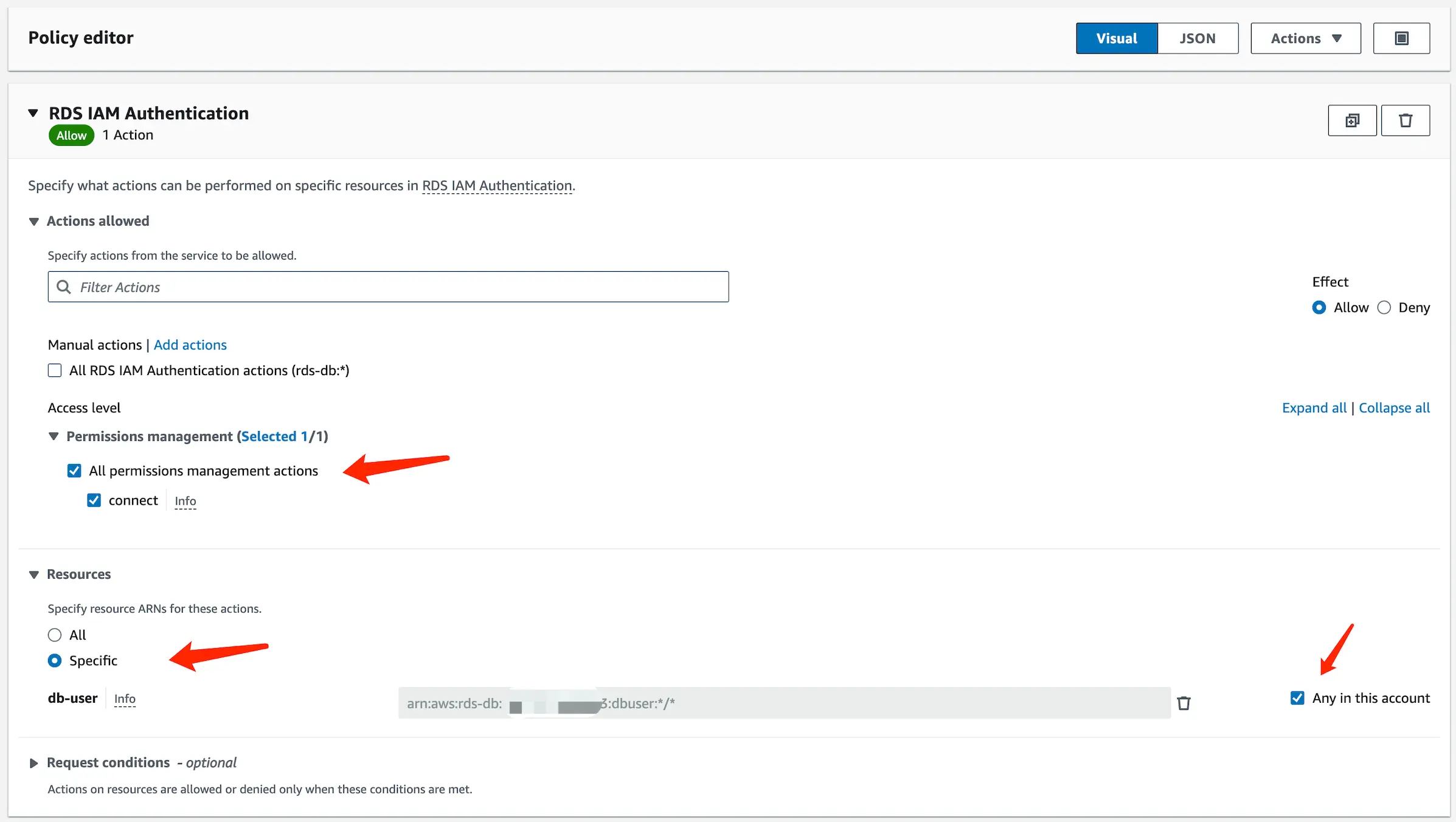Collapse the Resources section

[x=34, y=575]
